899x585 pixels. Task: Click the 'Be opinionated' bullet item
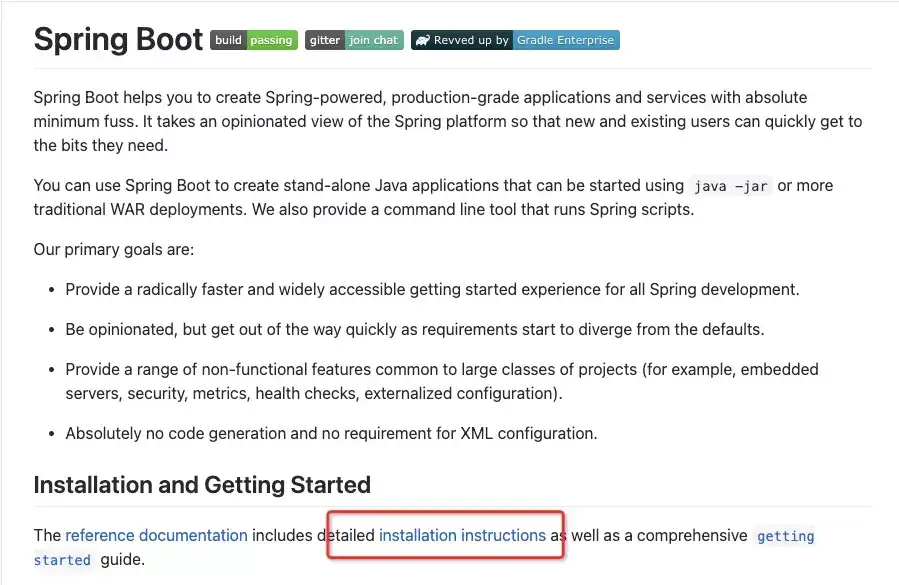tap(415, 329)
